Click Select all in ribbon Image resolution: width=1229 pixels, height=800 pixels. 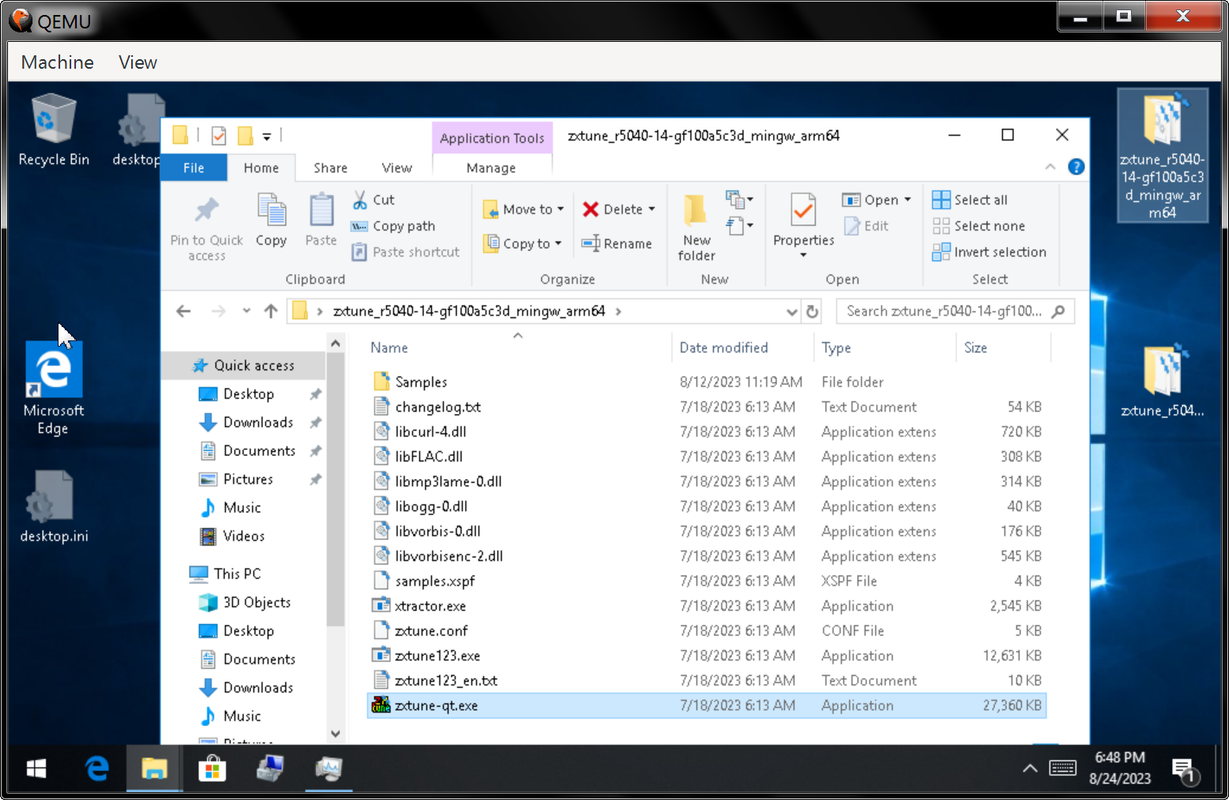(970, 200)
